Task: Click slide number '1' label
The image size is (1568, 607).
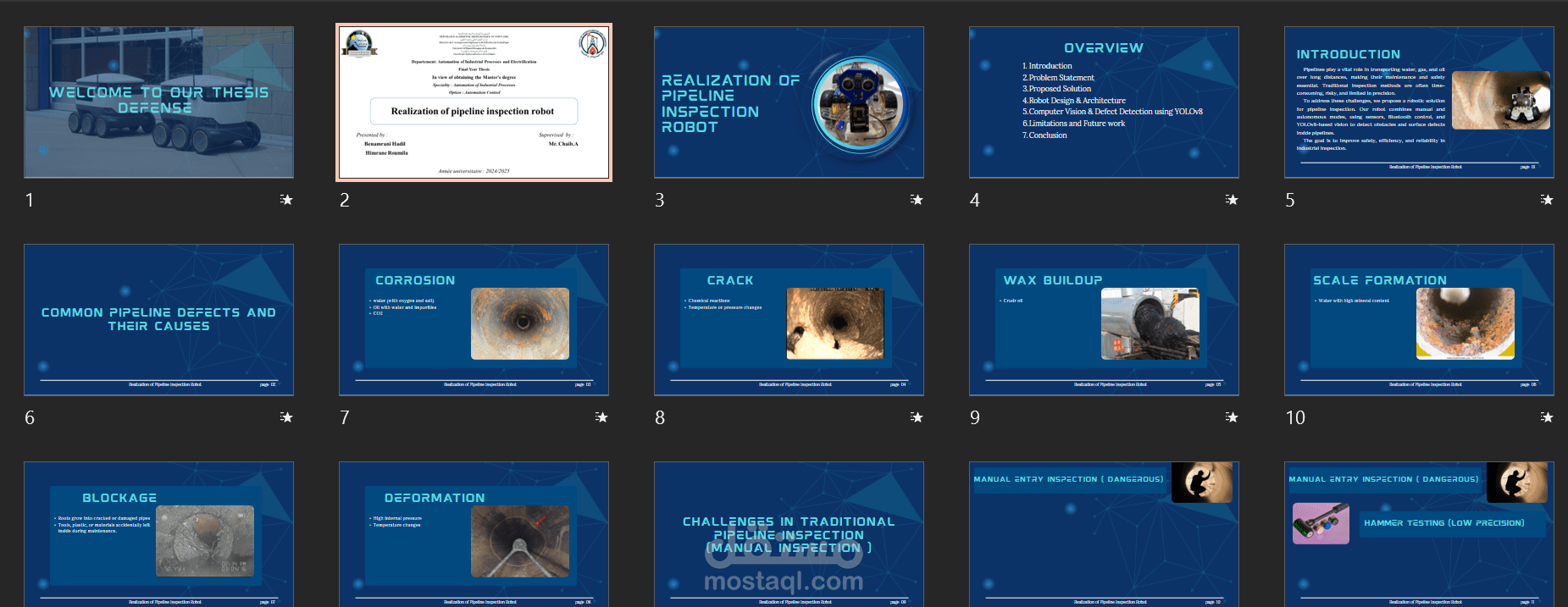Action: coord(30,201)
